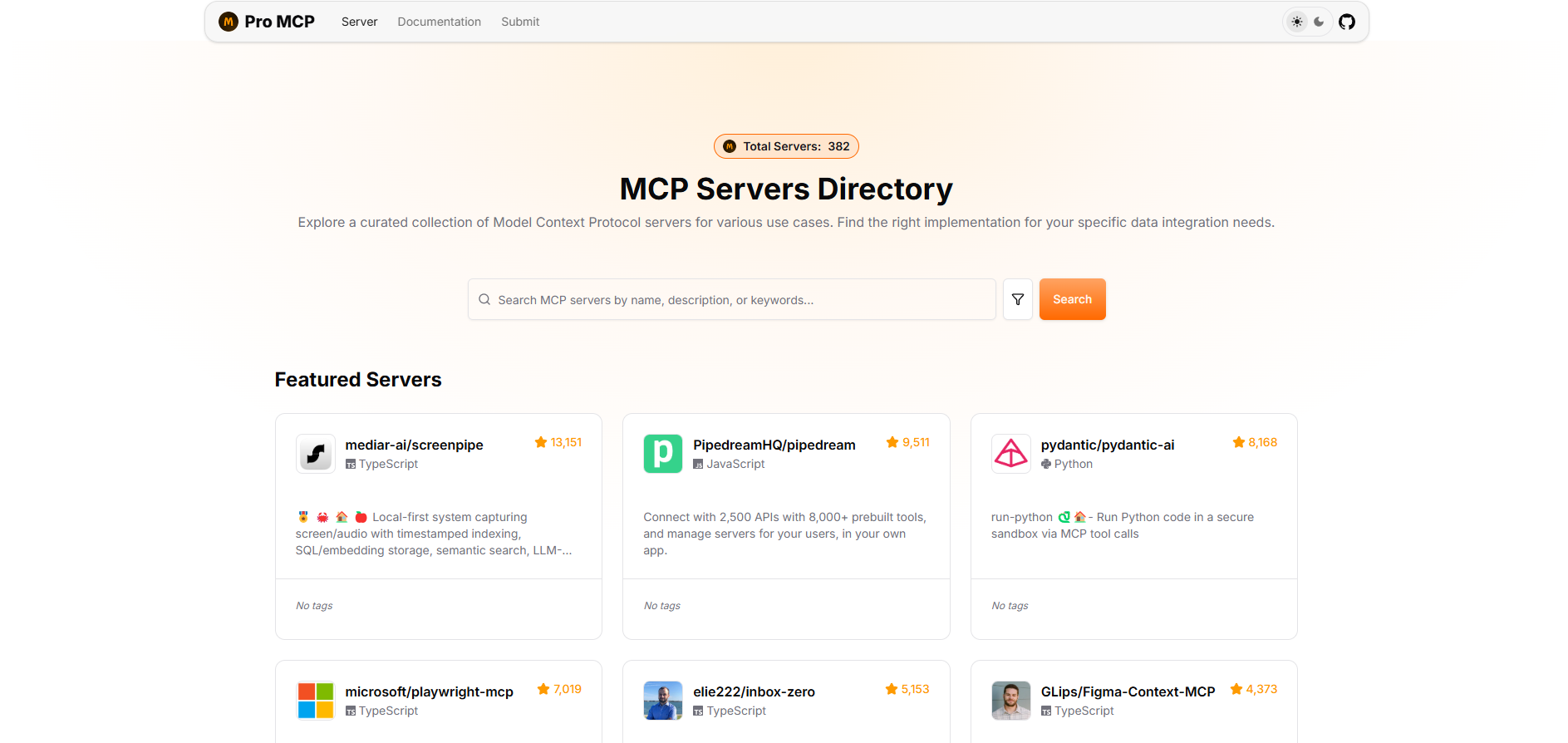Open GLips/Figma-Context-MCP server title
The width and height of the screenshot is (1568, 743).
click(x=1128, y=691)
